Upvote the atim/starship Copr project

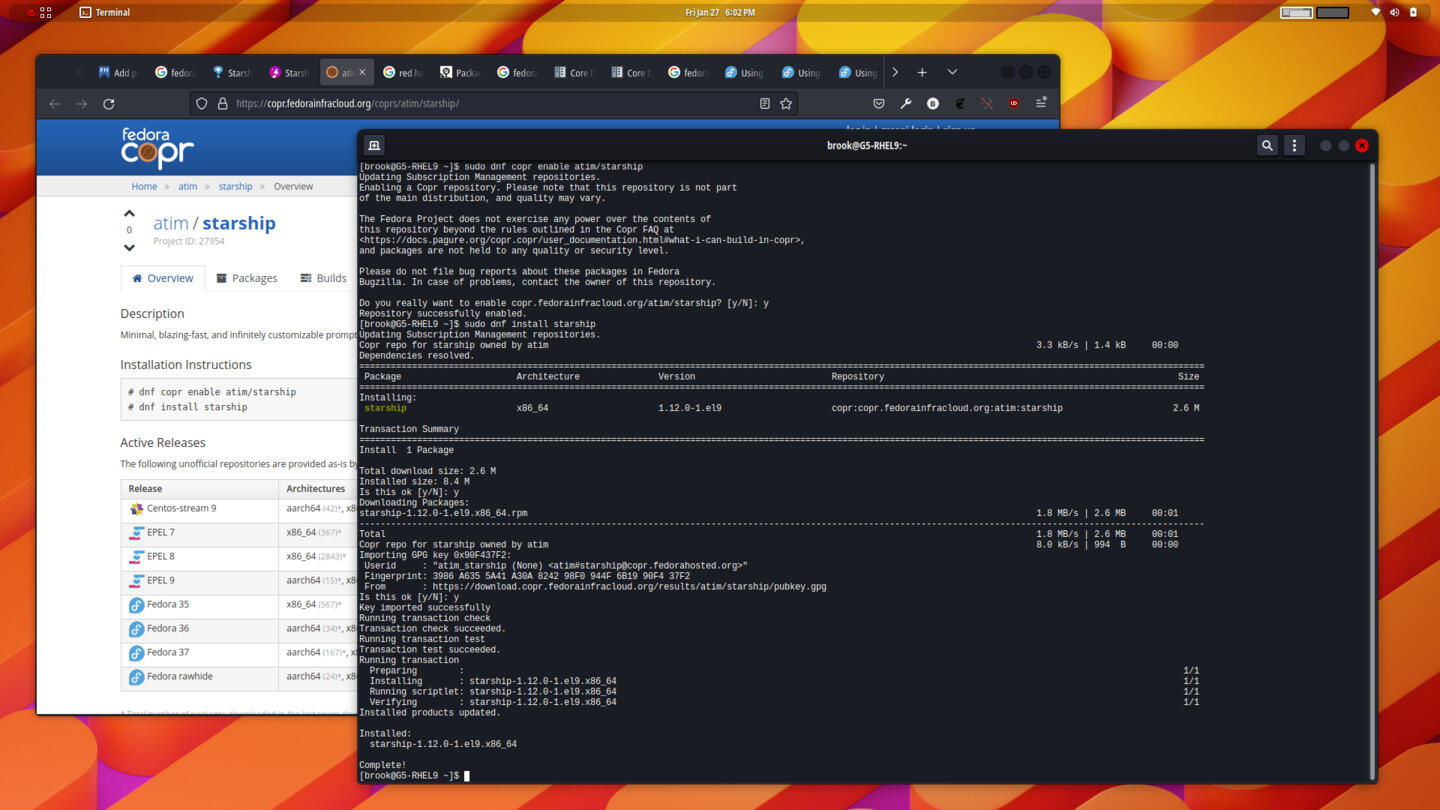(x=129, y=213)
